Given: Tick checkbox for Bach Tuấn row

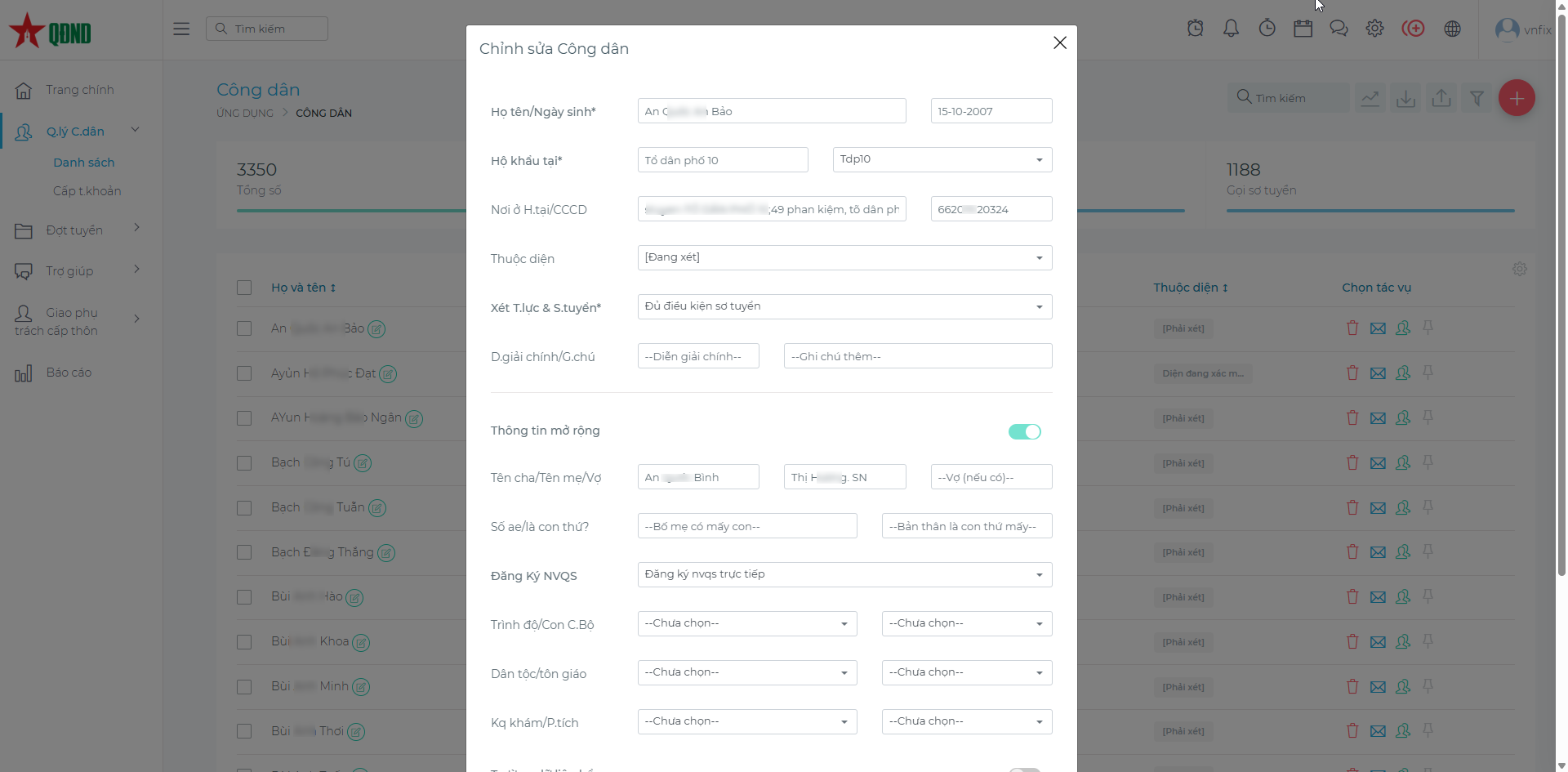Looking at the screenshot, I should [244, 508].
